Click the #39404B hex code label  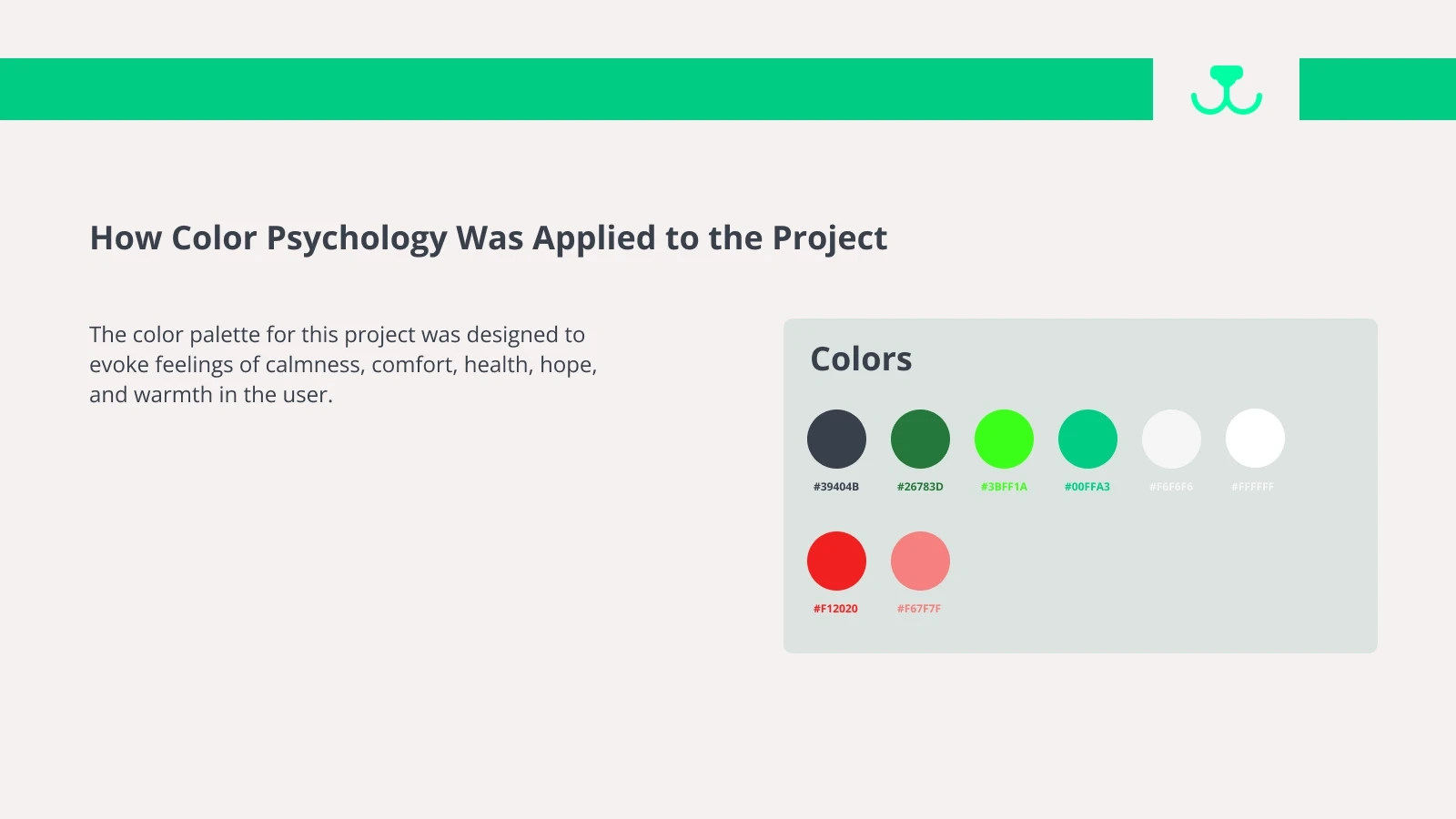(x=836, y=487)
